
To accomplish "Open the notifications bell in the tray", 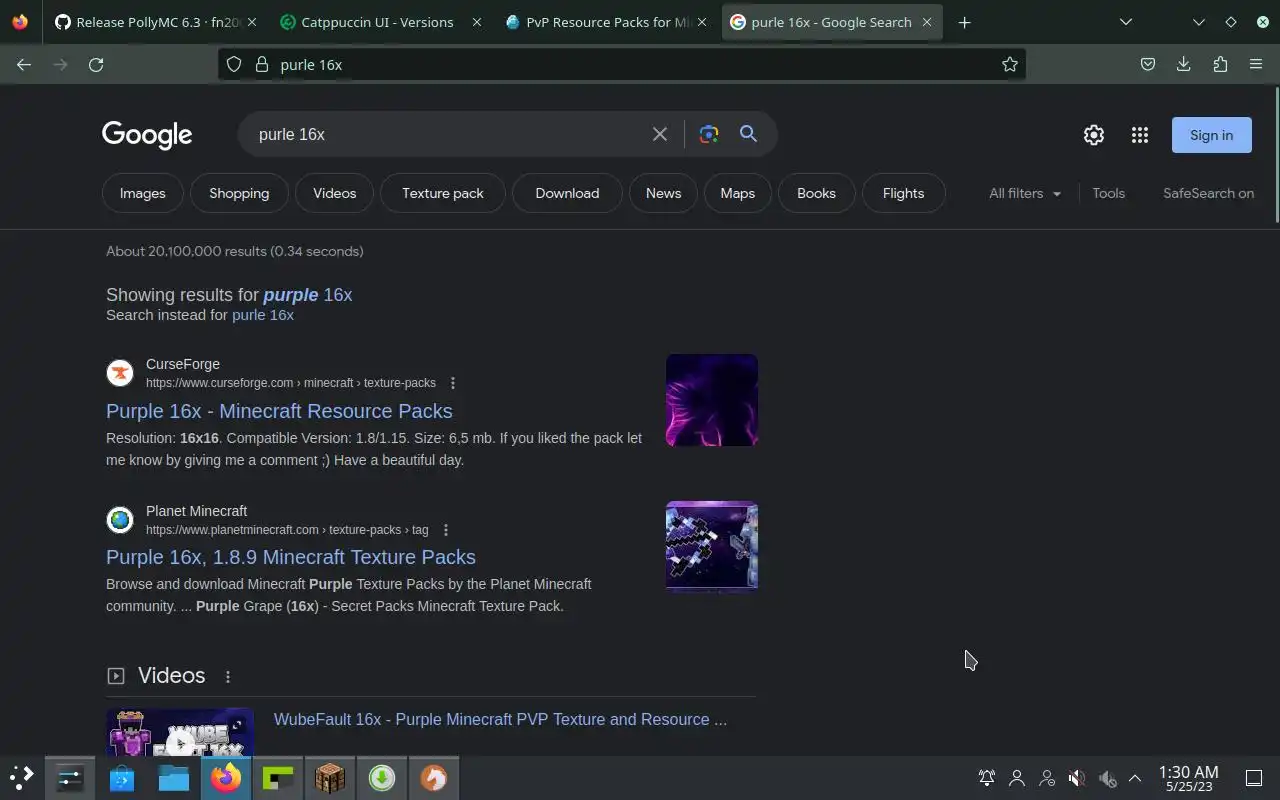I will [987, 778].
